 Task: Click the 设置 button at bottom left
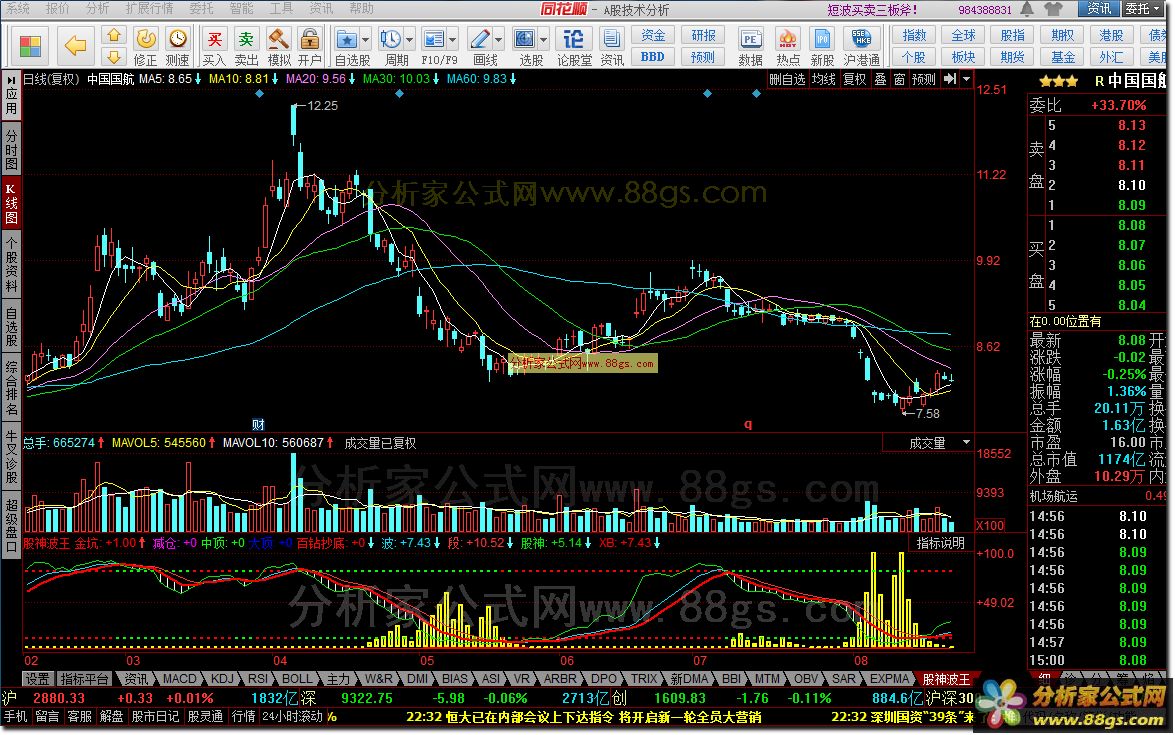[x=37, y=679]
